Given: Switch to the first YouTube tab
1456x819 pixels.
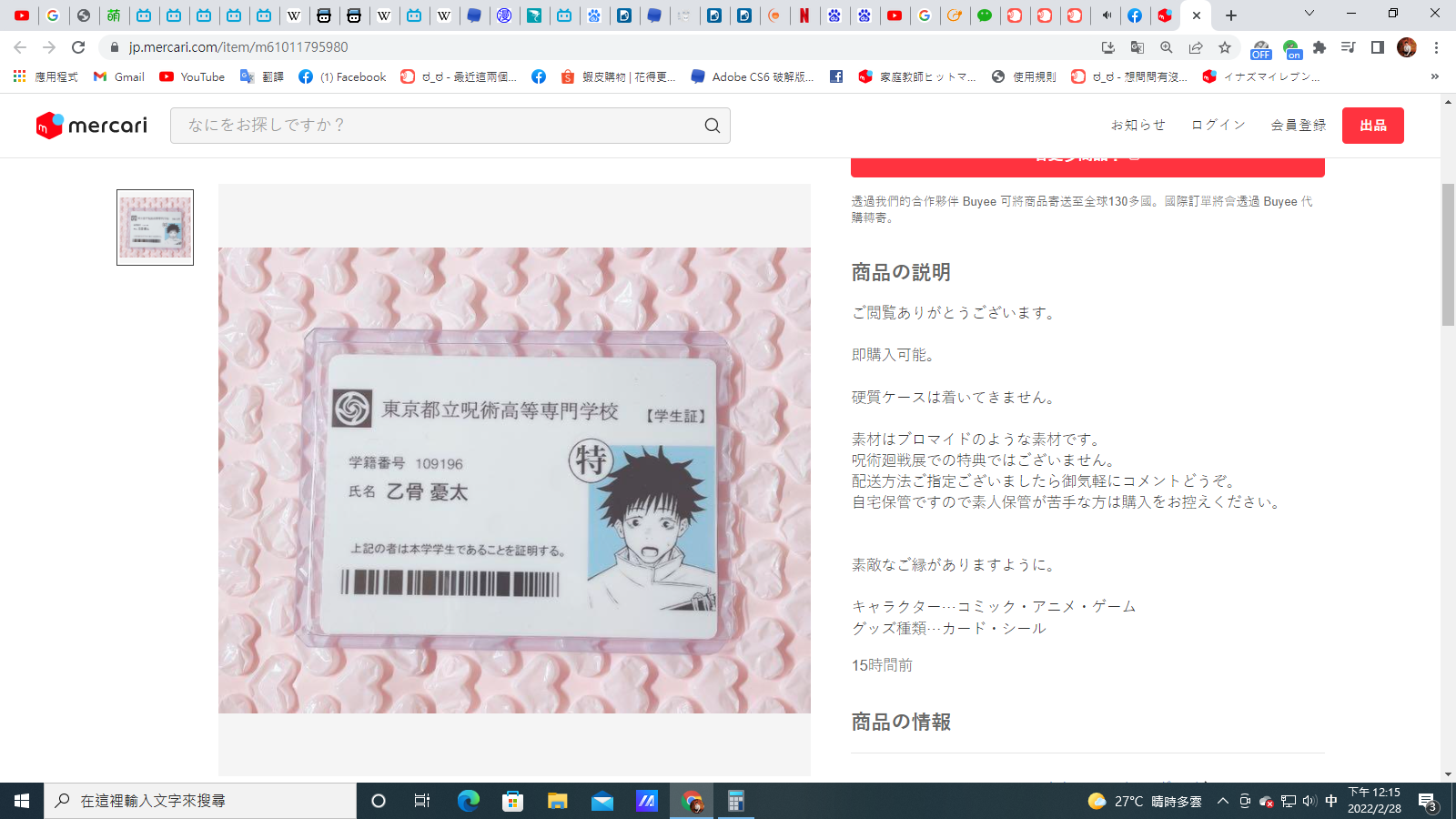Looking at the screenshot, I should coord(23,15).
